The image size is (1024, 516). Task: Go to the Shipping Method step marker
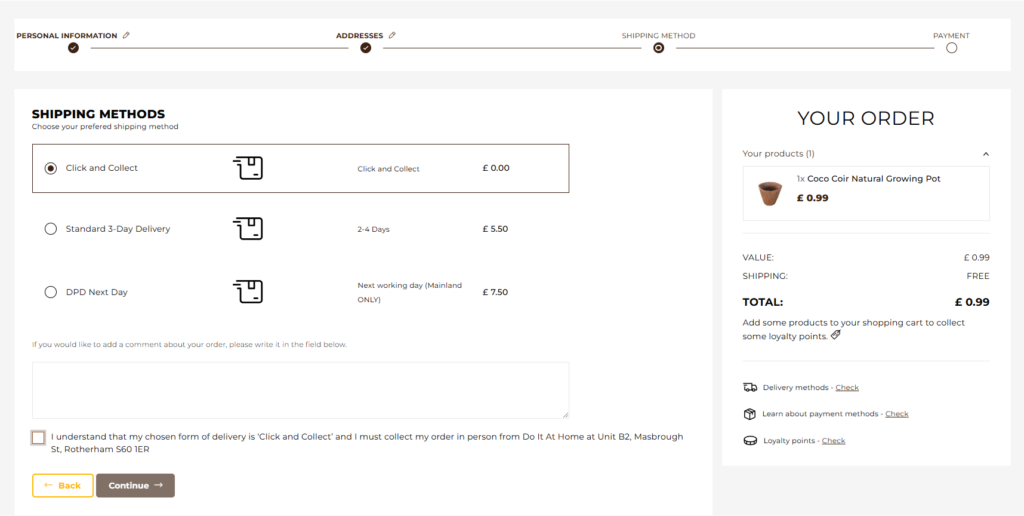658,48
